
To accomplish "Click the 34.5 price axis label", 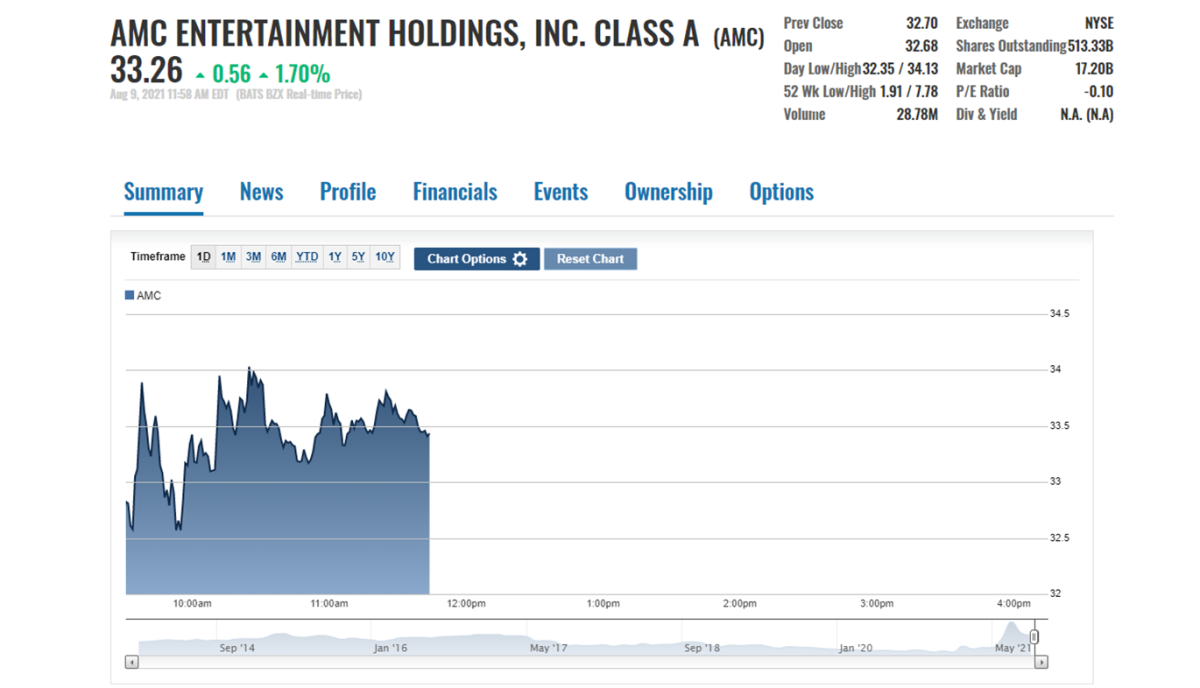I will coord(1060,314).
